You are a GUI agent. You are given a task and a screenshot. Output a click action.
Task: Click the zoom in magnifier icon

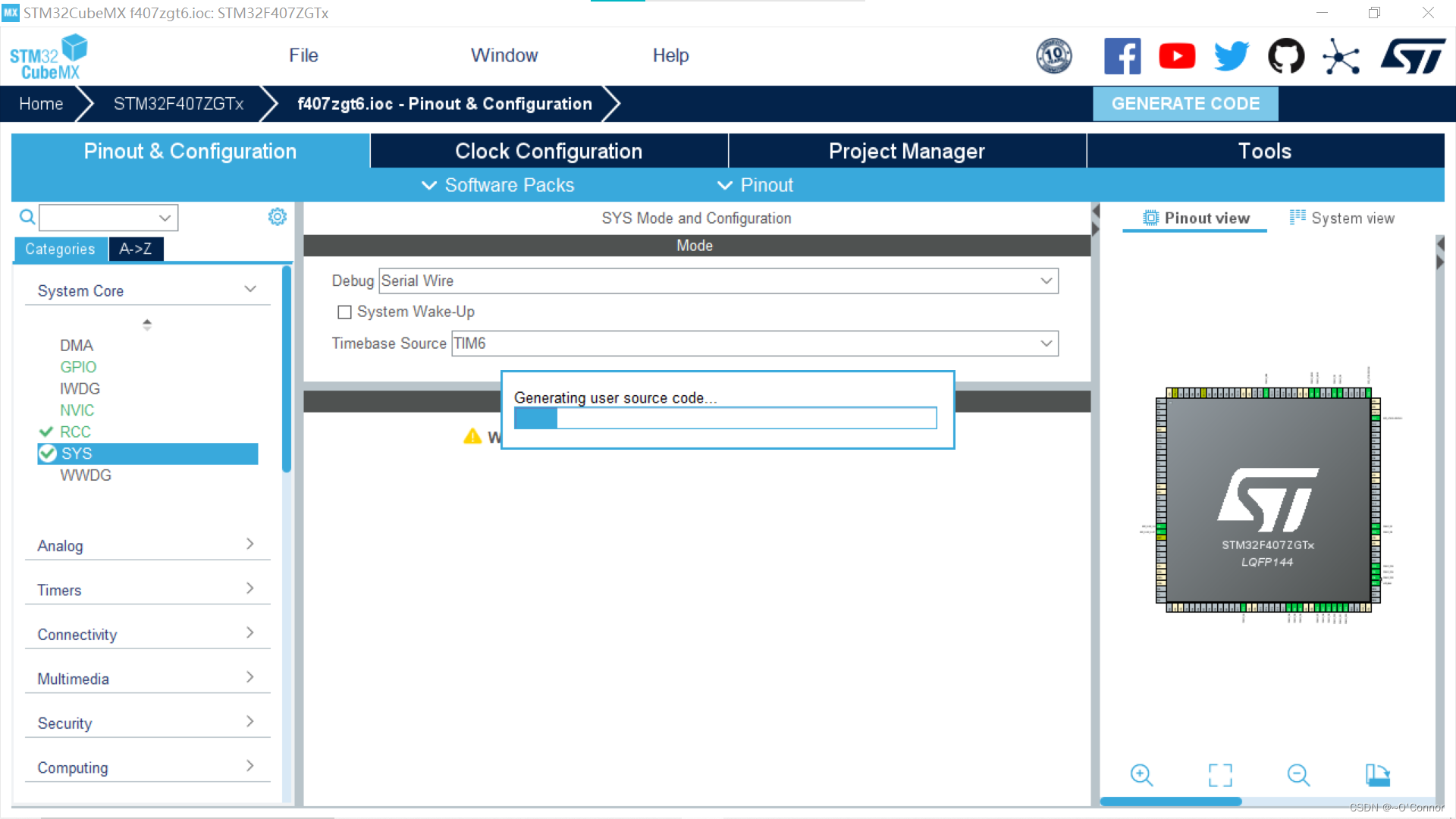pos(1141,774)
